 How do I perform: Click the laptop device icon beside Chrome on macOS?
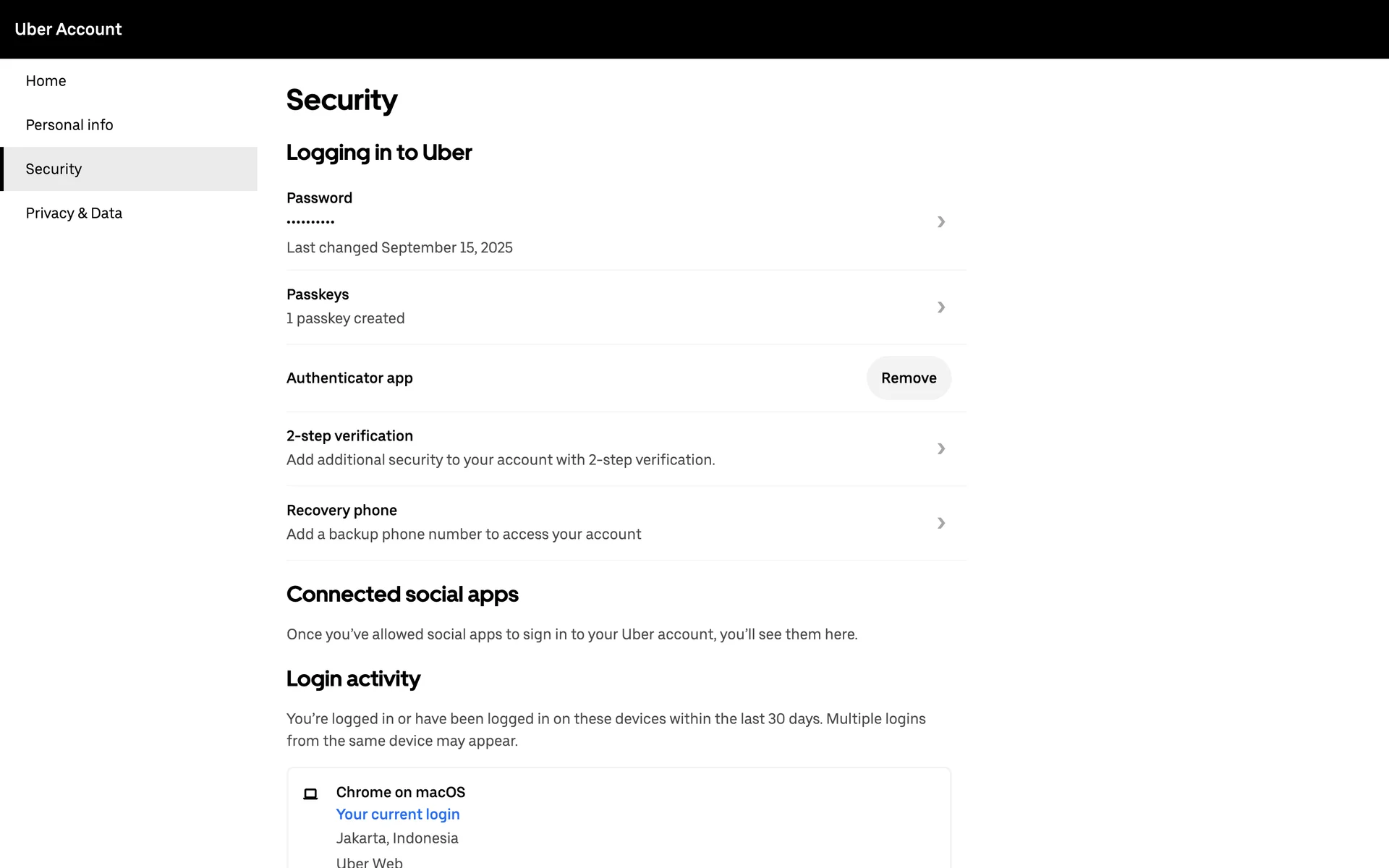tap(310, 793)
